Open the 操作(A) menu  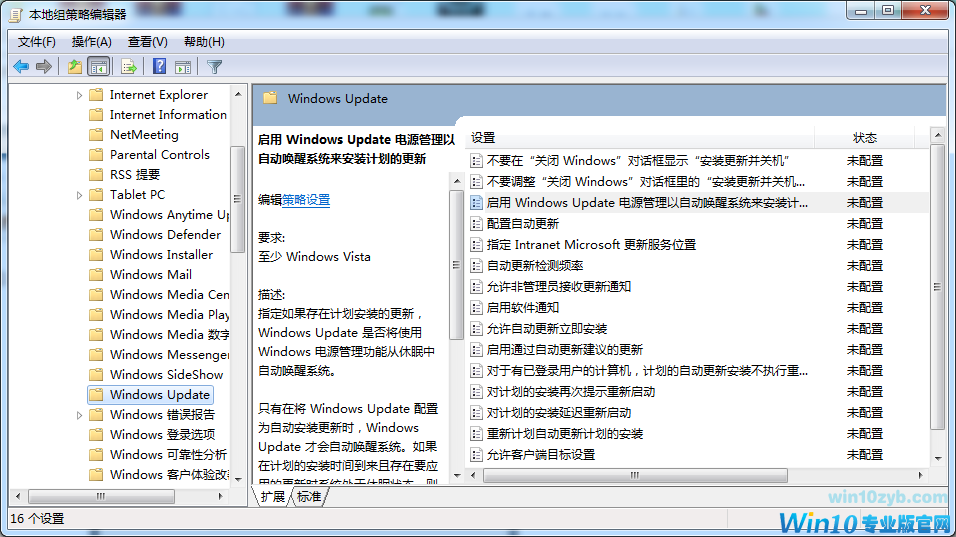click(x=92, y=42)
